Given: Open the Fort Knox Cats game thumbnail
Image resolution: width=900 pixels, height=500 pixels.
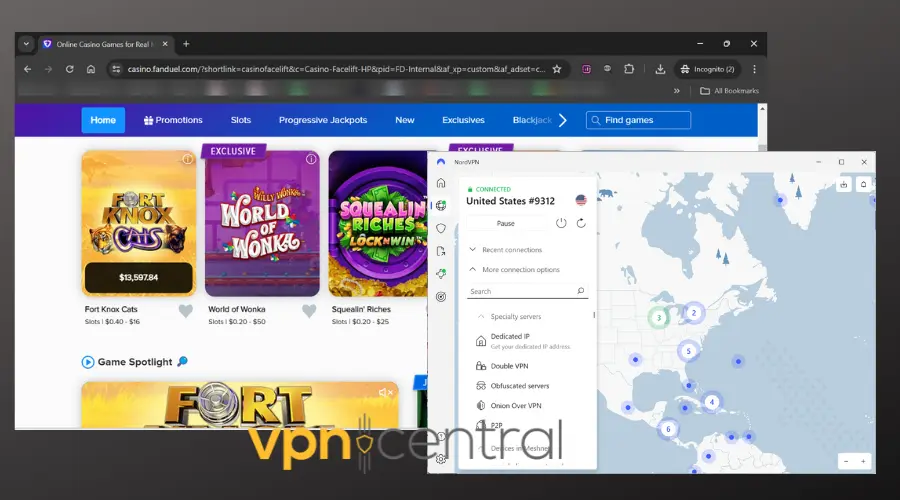Looking at the screenshot, I should click(139, 223).
